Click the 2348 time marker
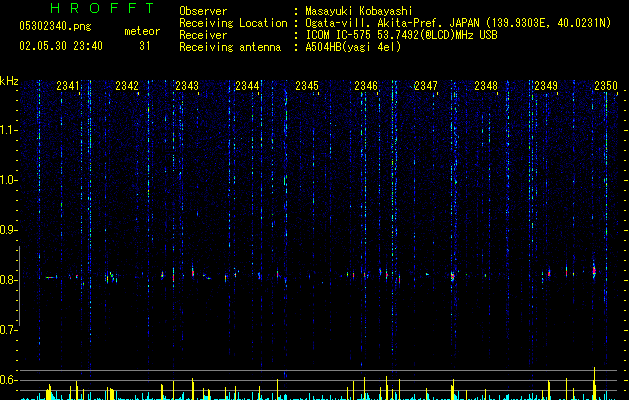 [x=486, y=85]
